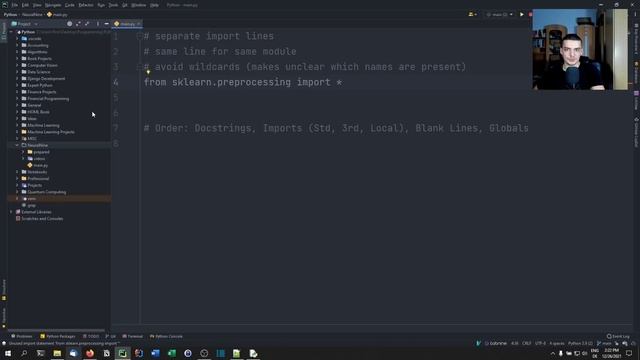Expand External Libraries node
Image resolution: width=640 pixels, height=360 pixels.
[x=12, y=212]
